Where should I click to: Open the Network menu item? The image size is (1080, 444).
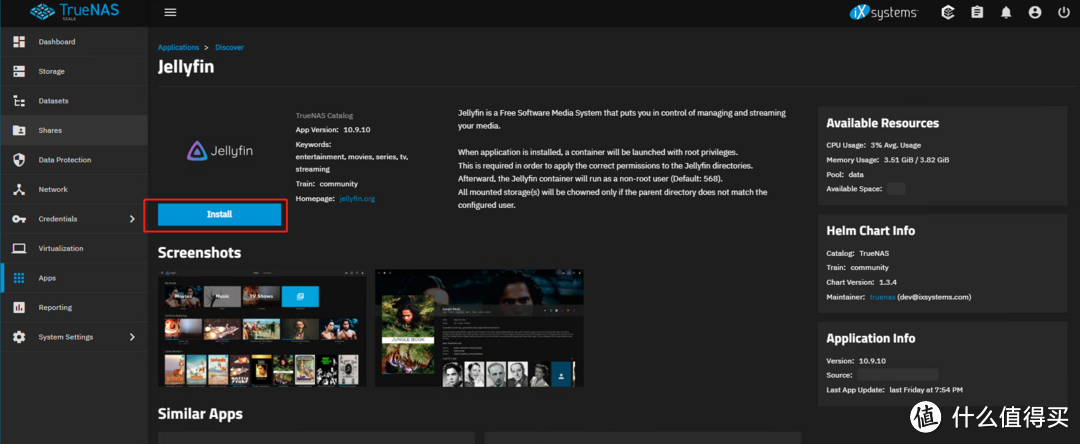point(74,189)
